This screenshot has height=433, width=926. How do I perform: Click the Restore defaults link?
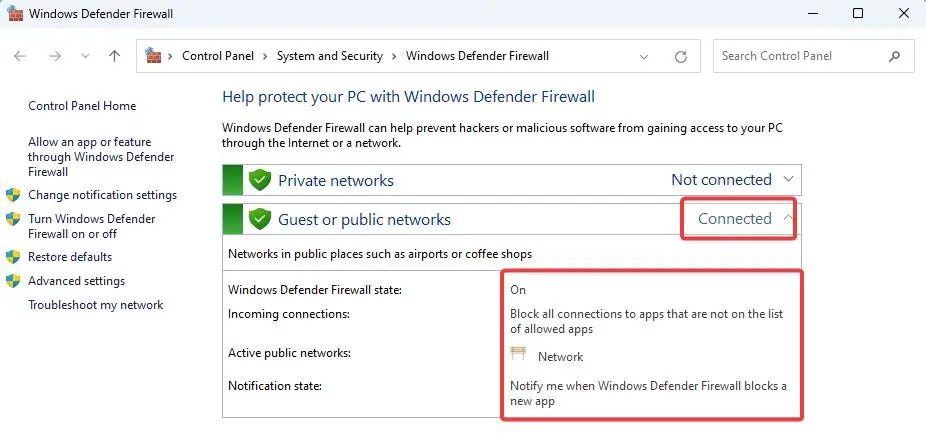(x=70, y=257)
